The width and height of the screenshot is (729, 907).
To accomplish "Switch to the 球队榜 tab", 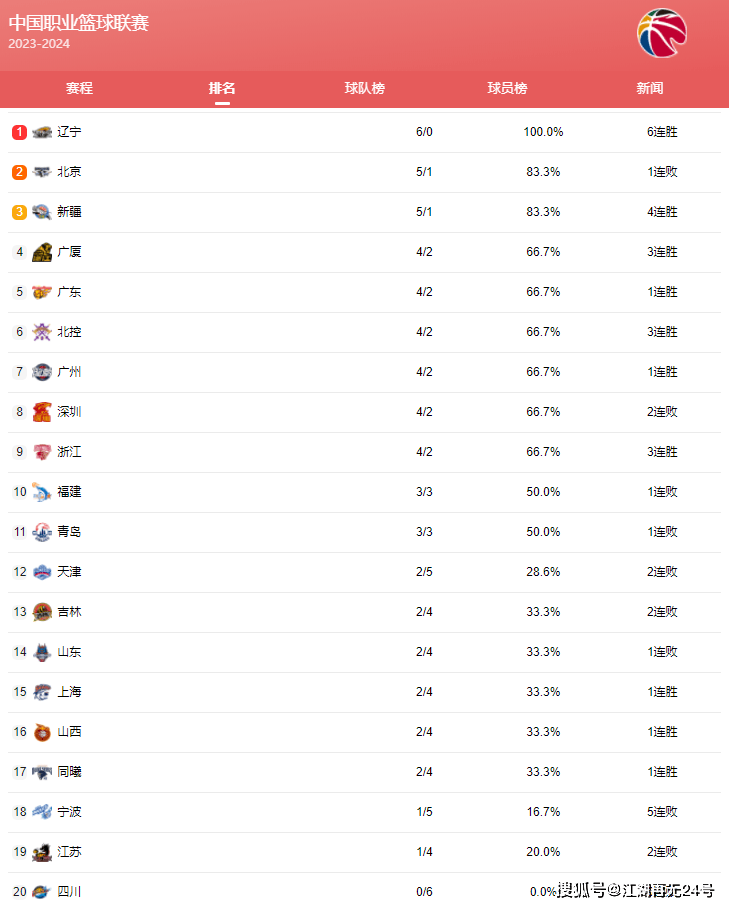I will tap(364, 88).
